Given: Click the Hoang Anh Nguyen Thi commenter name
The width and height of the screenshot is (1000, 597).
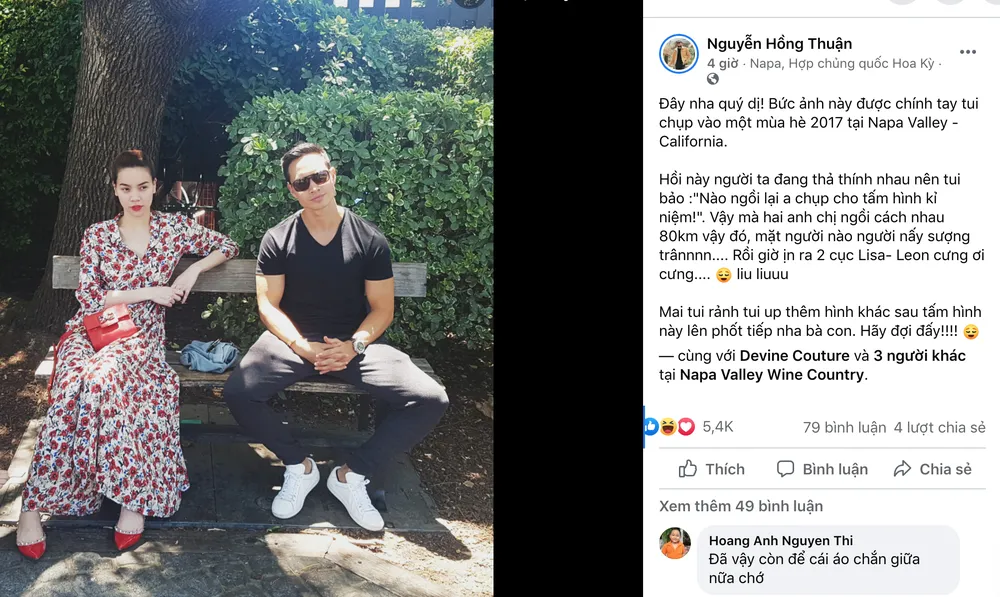Looking at the screenshot, I should coord(781,541).
